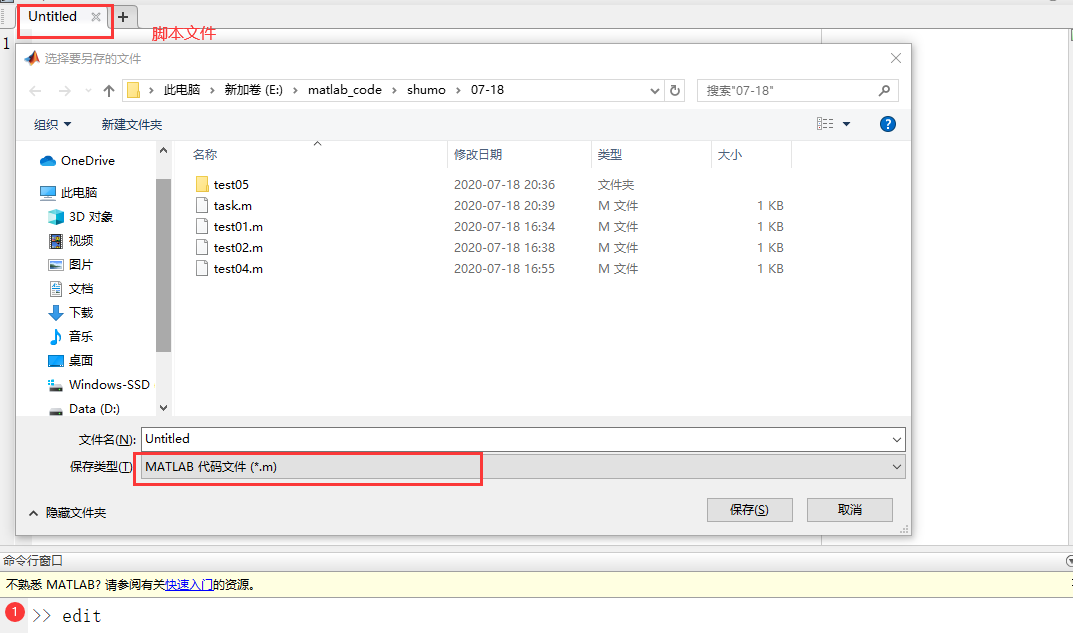The width and height of the screenshot is (1073, 633).
Task: Open the blue help icon in the dialog
Action: 888,123
